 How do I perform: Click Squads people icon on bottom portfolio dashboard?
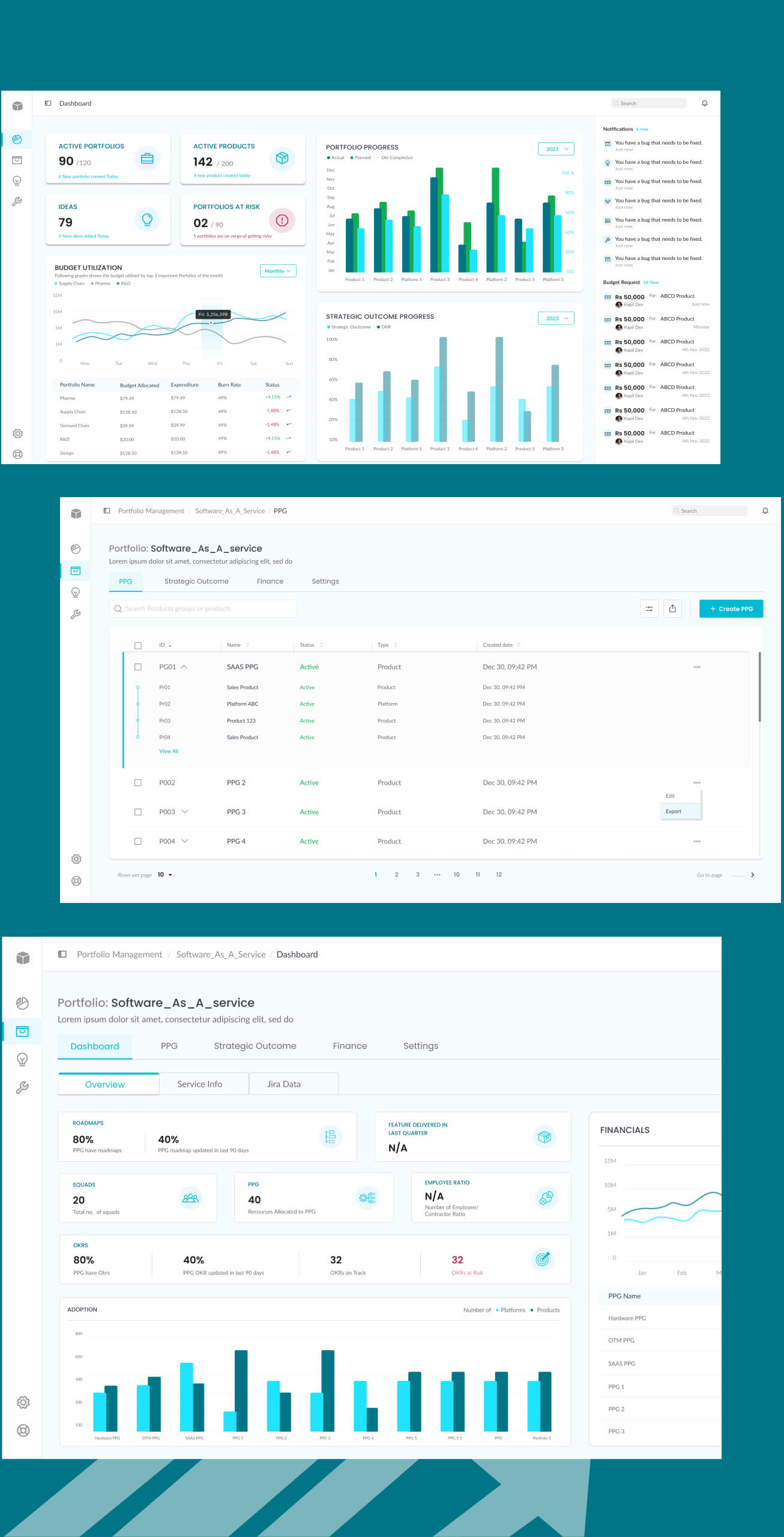[190, 1198]
